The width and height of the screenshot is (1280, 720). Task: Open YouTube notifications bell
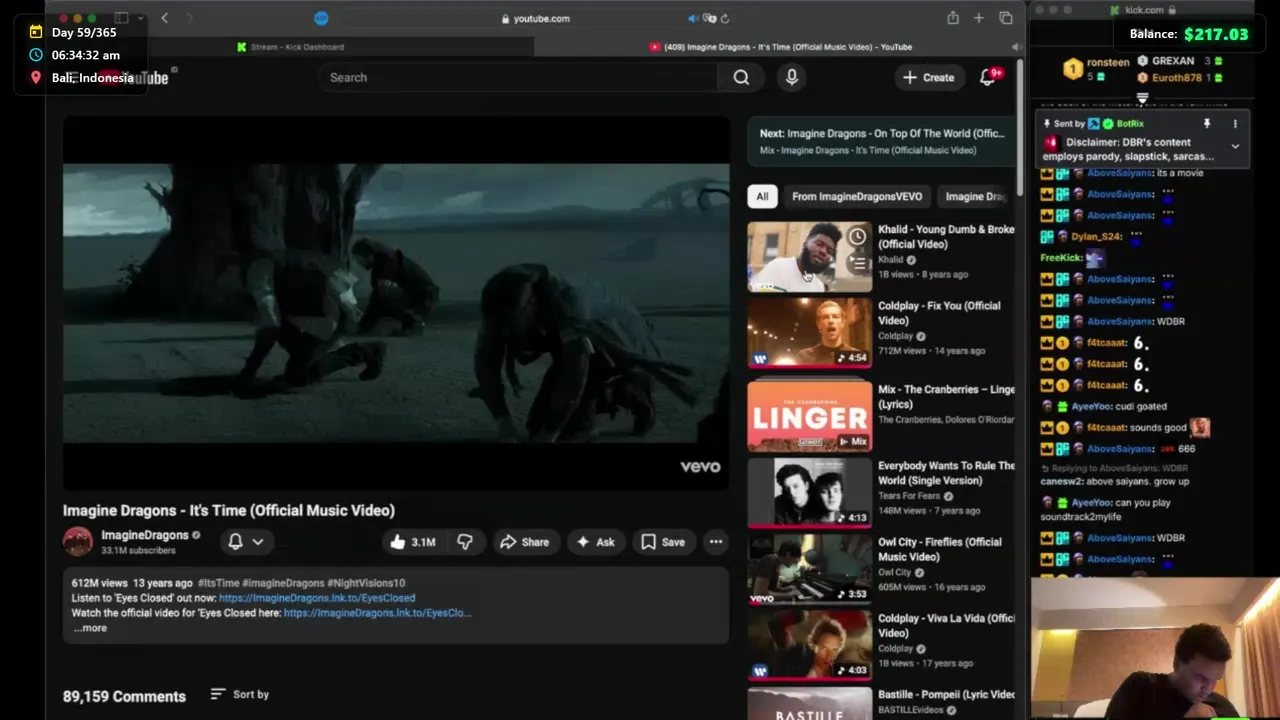[x=988, y=77]
